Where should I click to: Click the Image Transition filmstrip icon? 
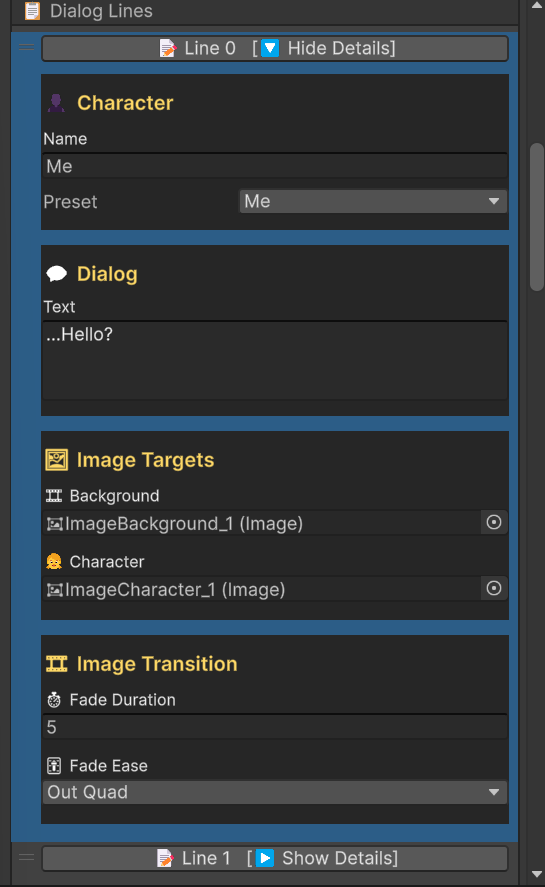point(56,664)
